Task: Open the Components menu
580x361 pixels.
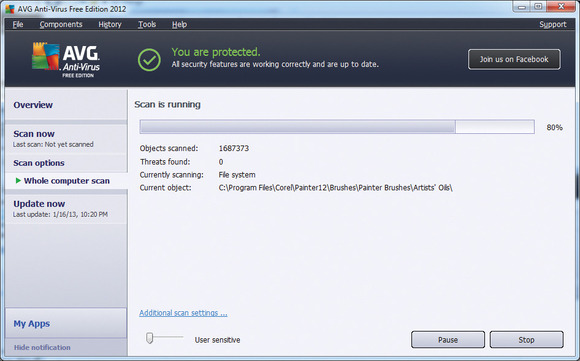Action: click(x=61, y=24)
